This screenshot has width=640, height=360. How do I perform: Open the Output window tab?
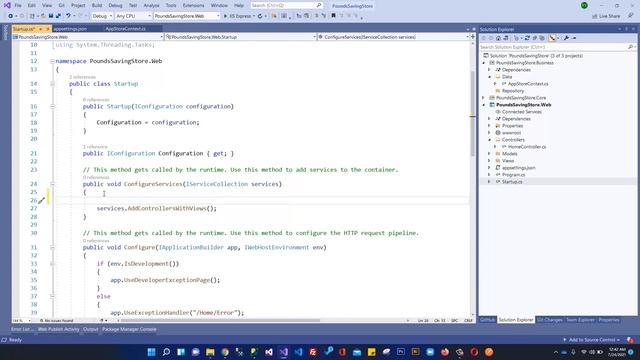point(91,329)
